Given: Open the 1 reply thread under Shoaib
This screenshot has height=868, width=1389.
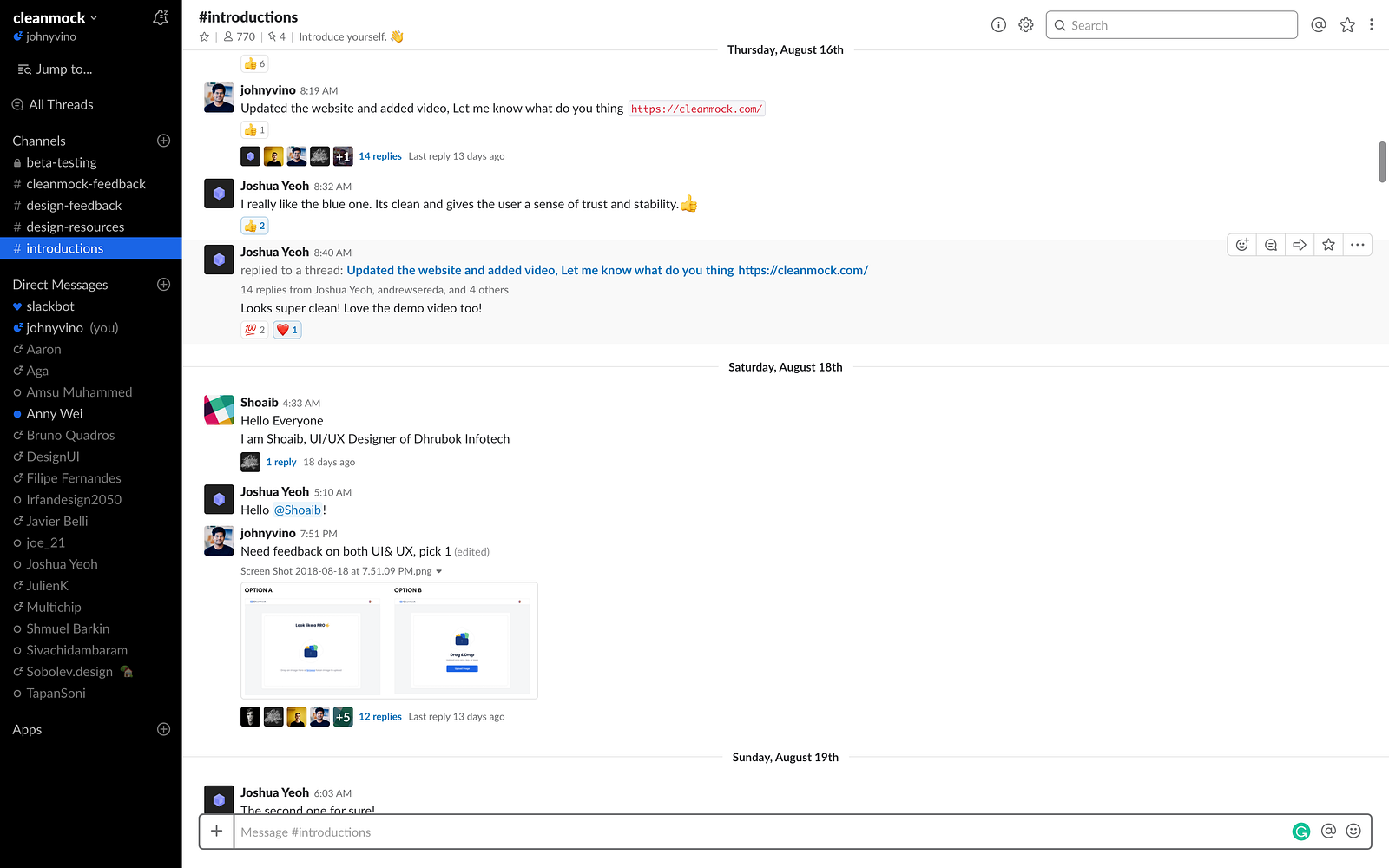Looking at the screenshot, I should tap(281, 462).
